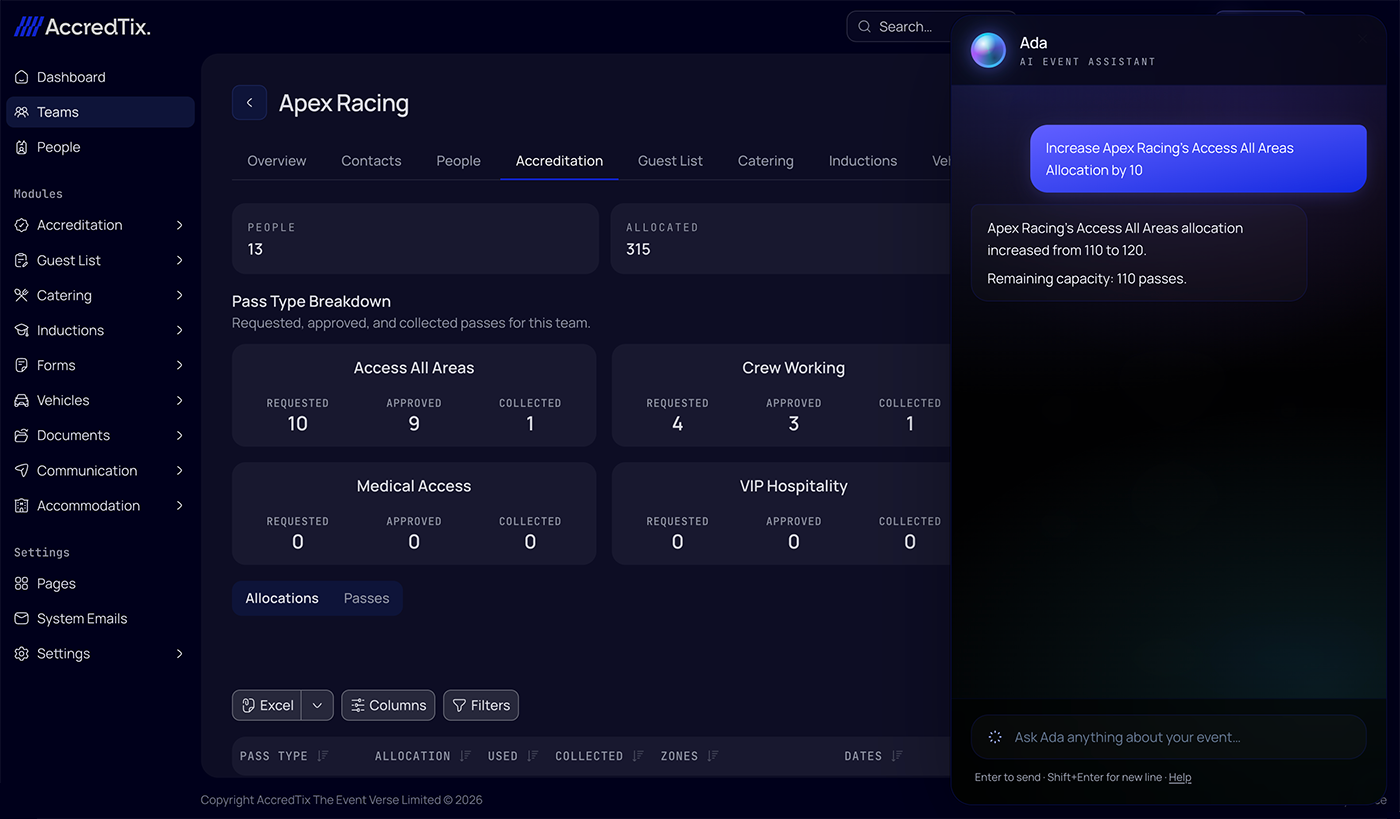
Task: Open the Inductions tab
Action: pos(863,161)
